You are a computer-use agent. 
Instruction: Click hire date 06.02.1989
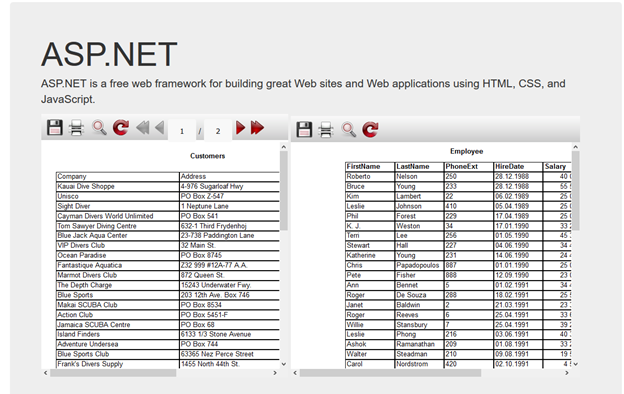(x=518, y=196)
